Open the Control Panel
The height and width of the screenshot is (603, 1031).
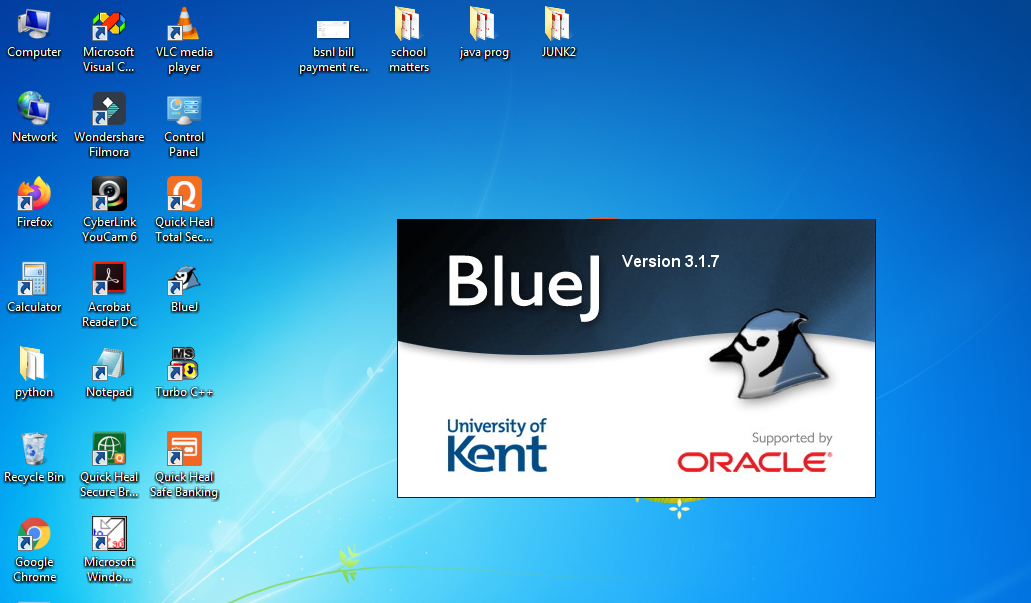click(184, 108)
